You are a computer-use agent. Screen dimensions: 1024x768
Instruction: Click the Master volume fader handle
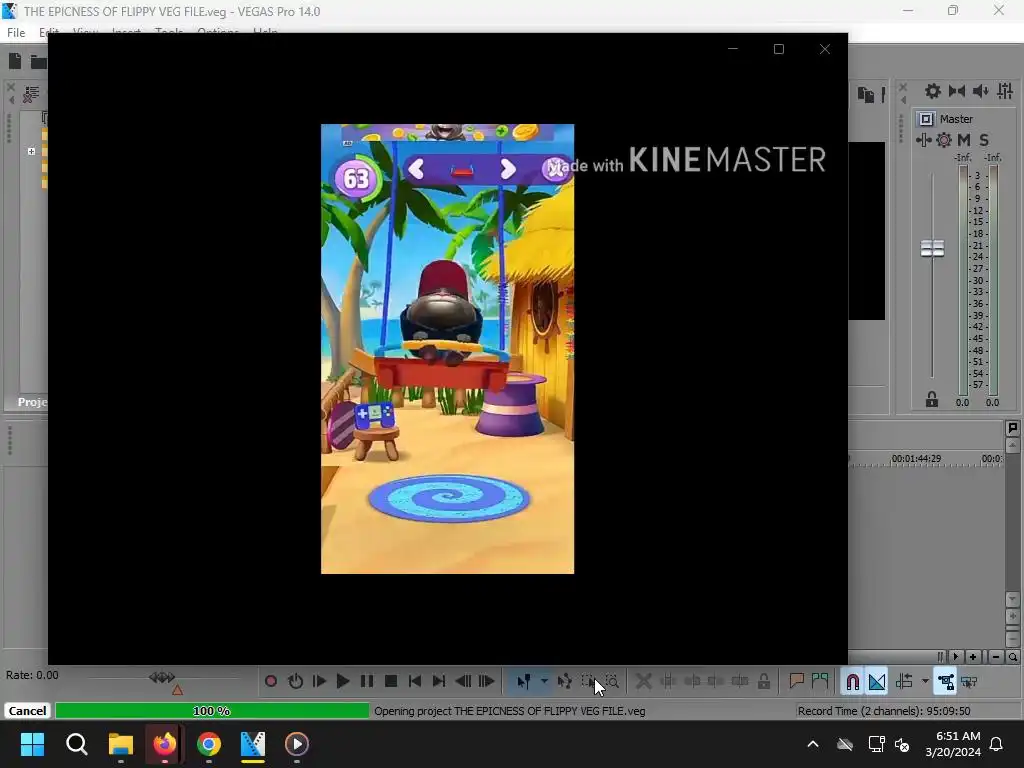coord(932,248)
